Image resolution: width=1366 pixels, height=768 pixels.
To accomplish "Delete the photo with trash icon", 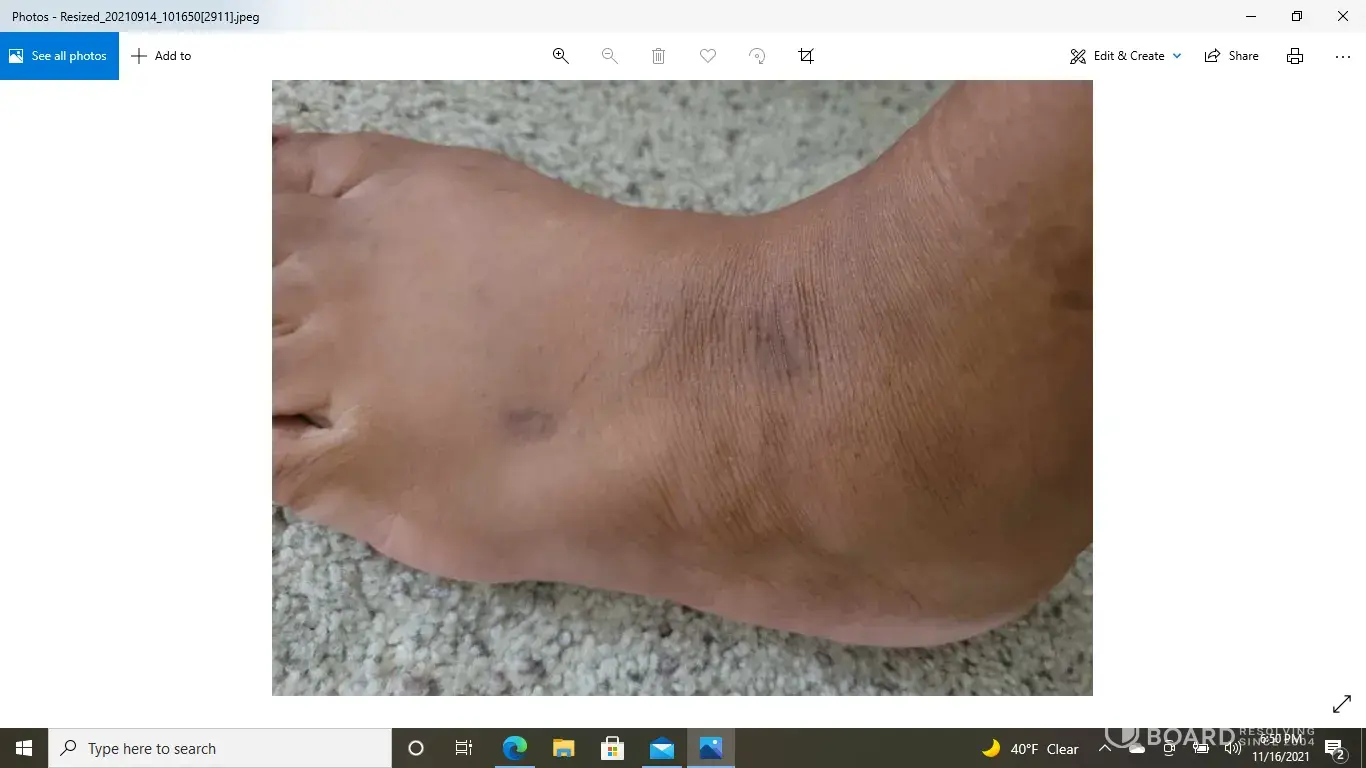I will click(x=658, y=56).
